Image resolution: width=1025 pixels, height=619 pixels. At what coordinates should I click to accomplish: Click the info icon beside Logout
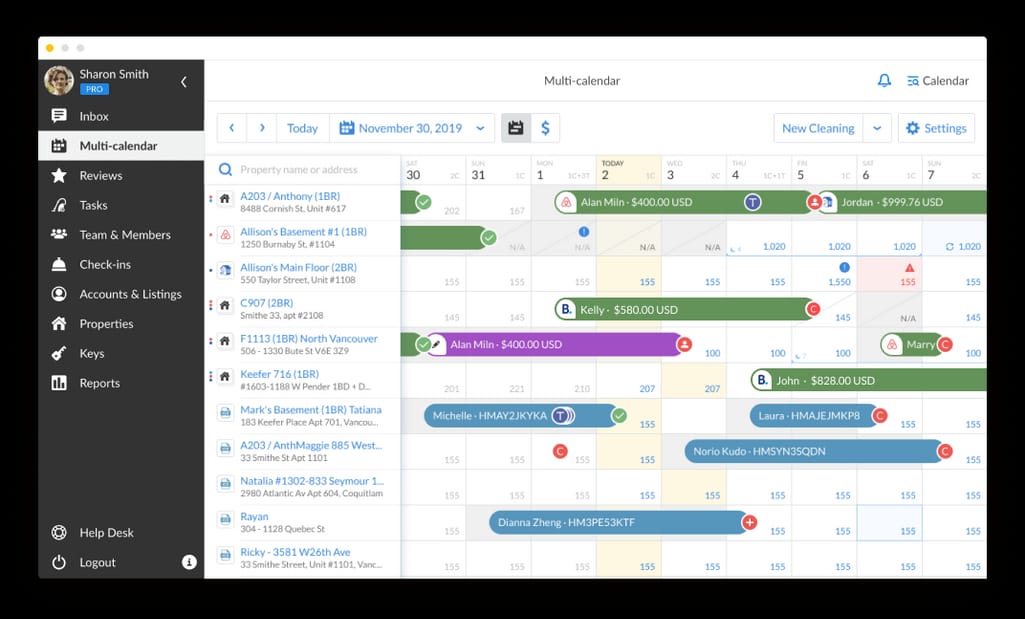[189, 562]
